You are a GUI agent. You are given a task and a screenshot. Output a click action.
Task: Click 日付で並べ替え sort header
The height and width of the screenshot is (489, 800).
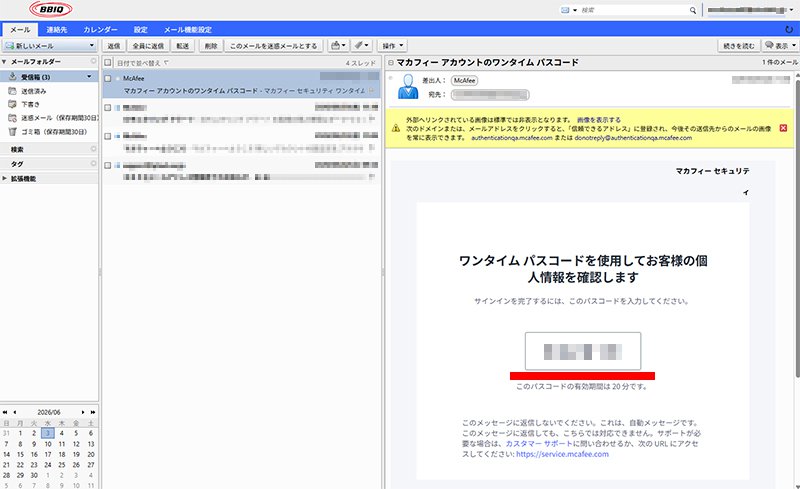coord(143,63)
